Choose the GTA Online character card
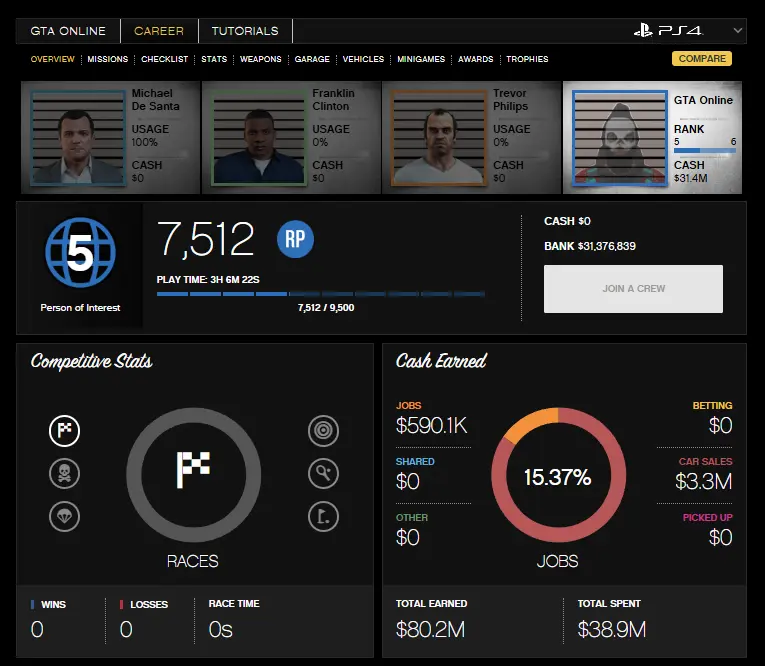This screenshot has height=666, width=765. click(653, 138)
